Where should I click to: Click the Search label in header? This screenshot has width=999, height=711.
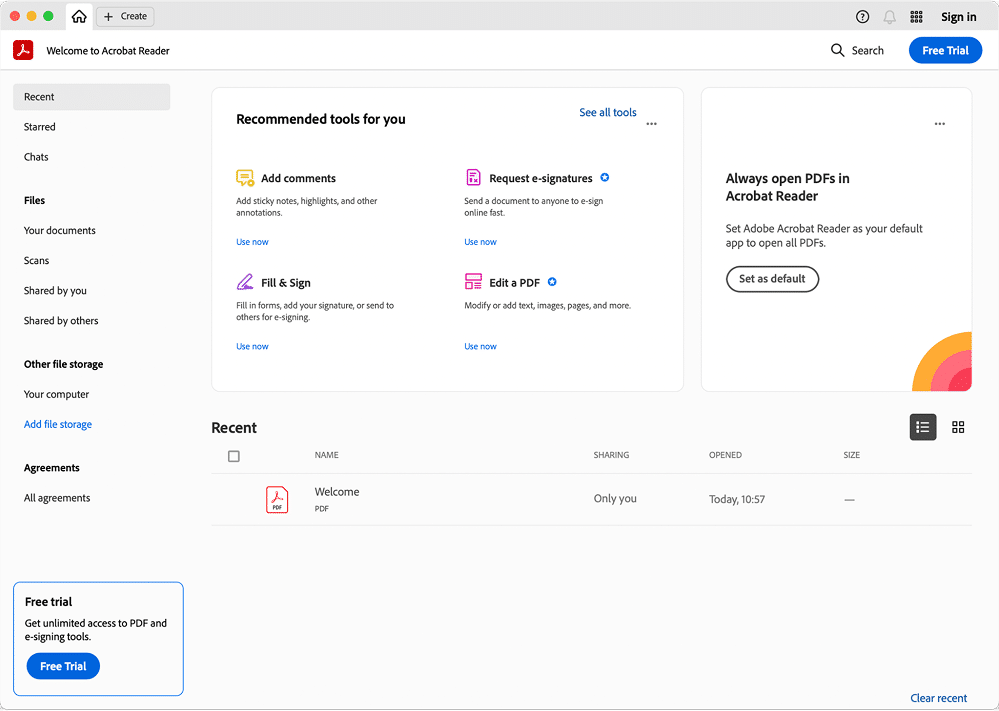pyautogui.click(x=868, y=50)
